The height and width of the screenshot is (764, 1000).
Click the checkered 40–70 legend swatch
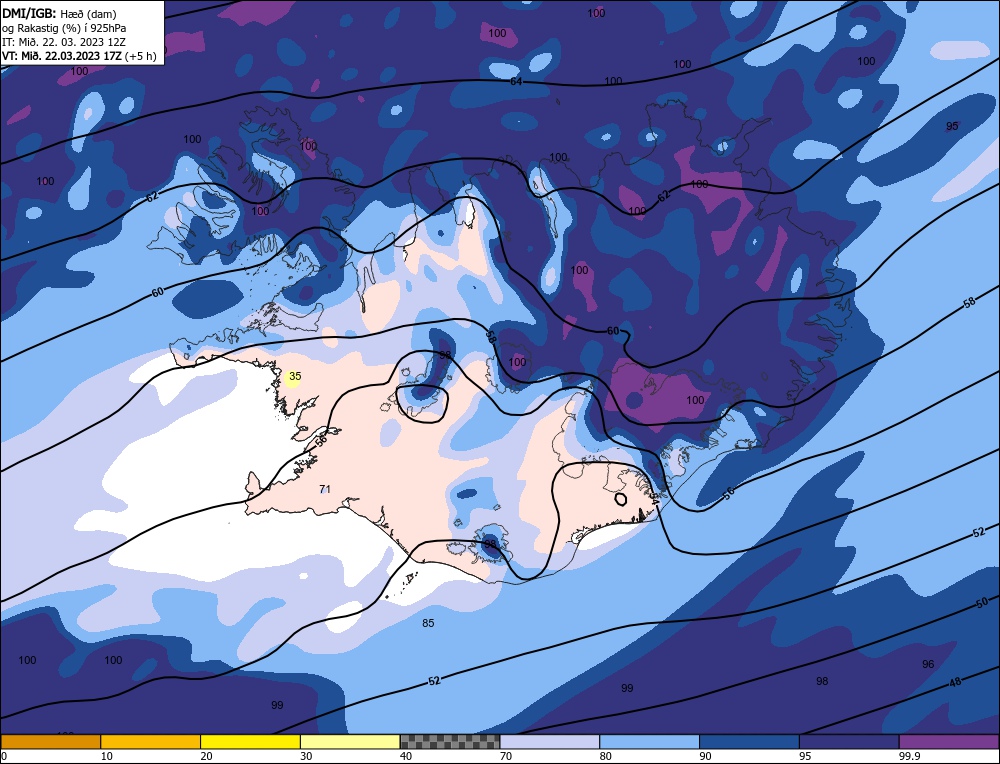[x=450, y=741]
